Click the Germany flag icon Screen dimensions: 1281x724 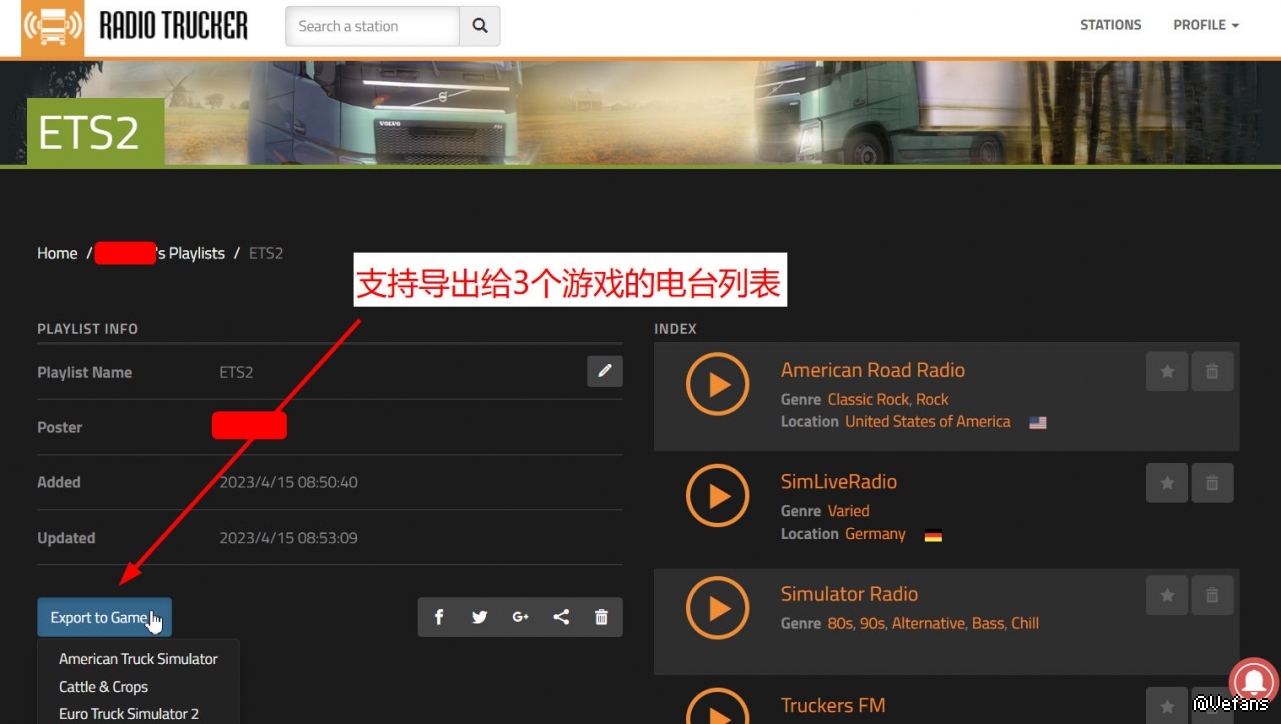coord(933,535)
